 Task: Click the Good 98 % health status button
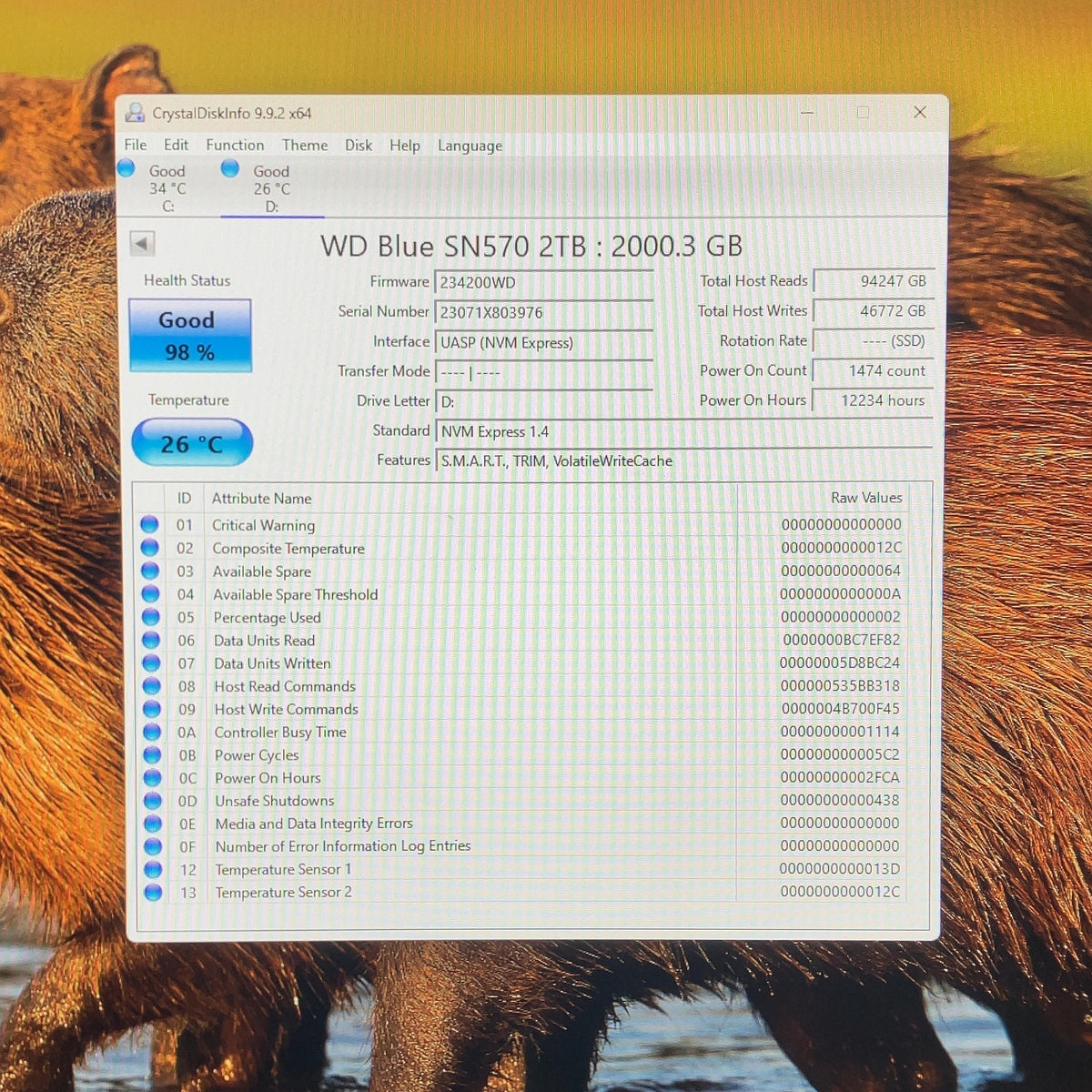coord(190,335)
